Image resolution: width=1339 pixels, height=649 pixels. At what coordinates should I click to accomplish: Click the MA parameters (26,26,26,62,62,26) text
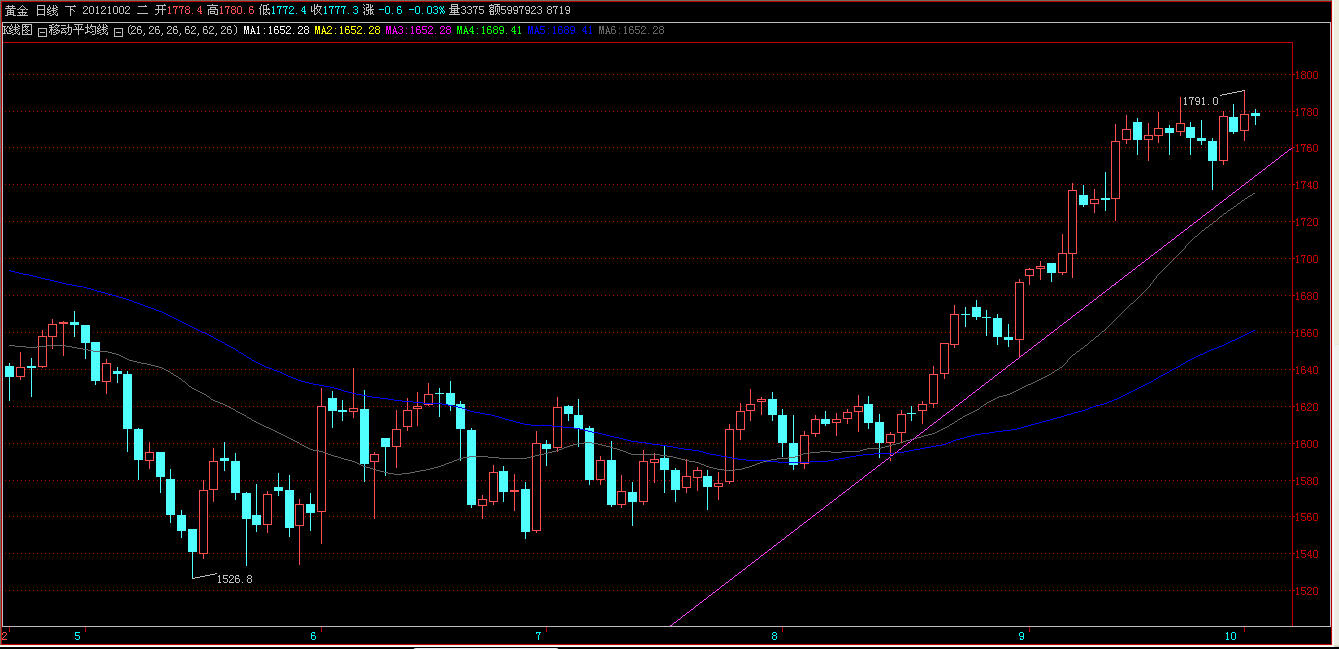click(182, 30)
